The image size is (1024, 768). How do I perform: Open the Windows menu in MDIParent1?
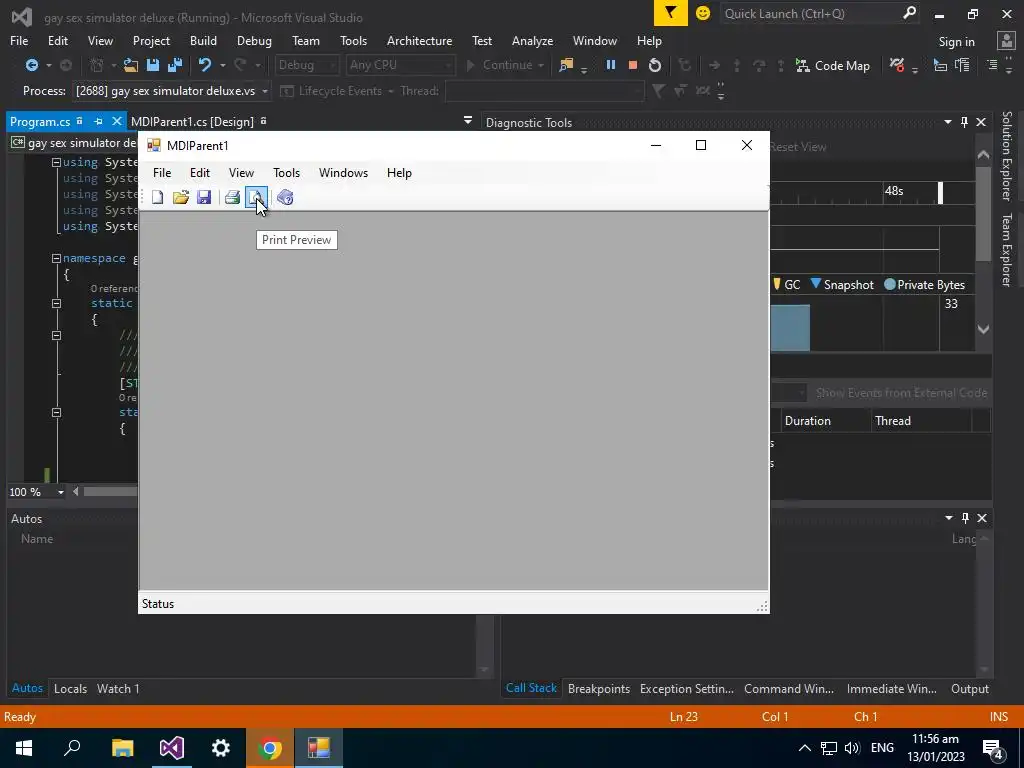click(344, 173)
